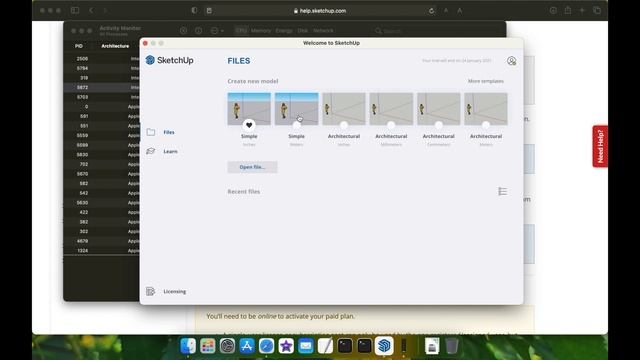Set last Architectural Meters template as default
Screen dimensions: 640x360
[x=486, y=125]
